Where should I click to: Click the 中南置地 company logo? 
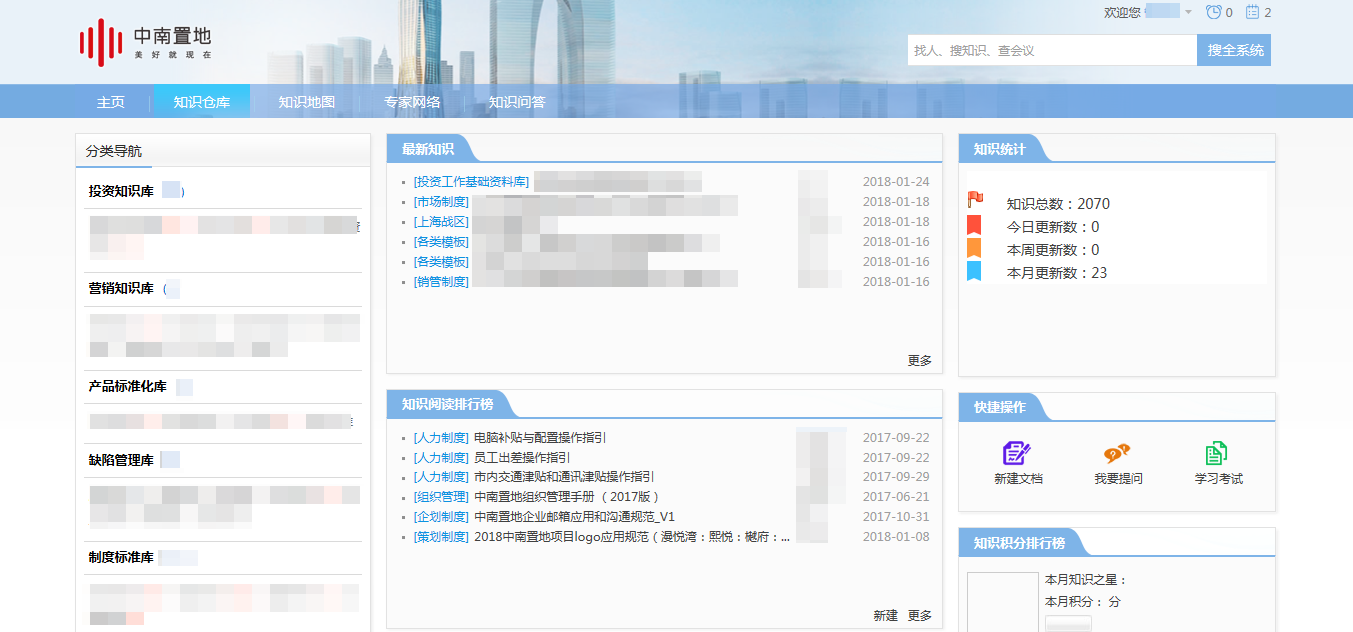click(146, 43)
